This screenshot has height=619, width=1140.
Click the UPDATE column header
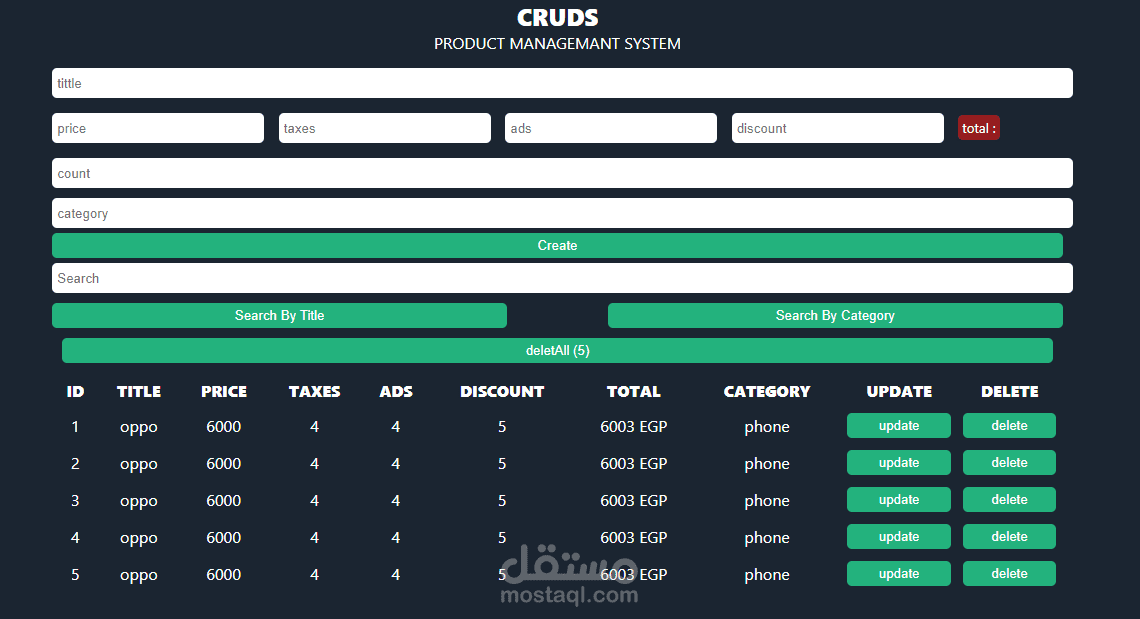(x=899, y=391)
